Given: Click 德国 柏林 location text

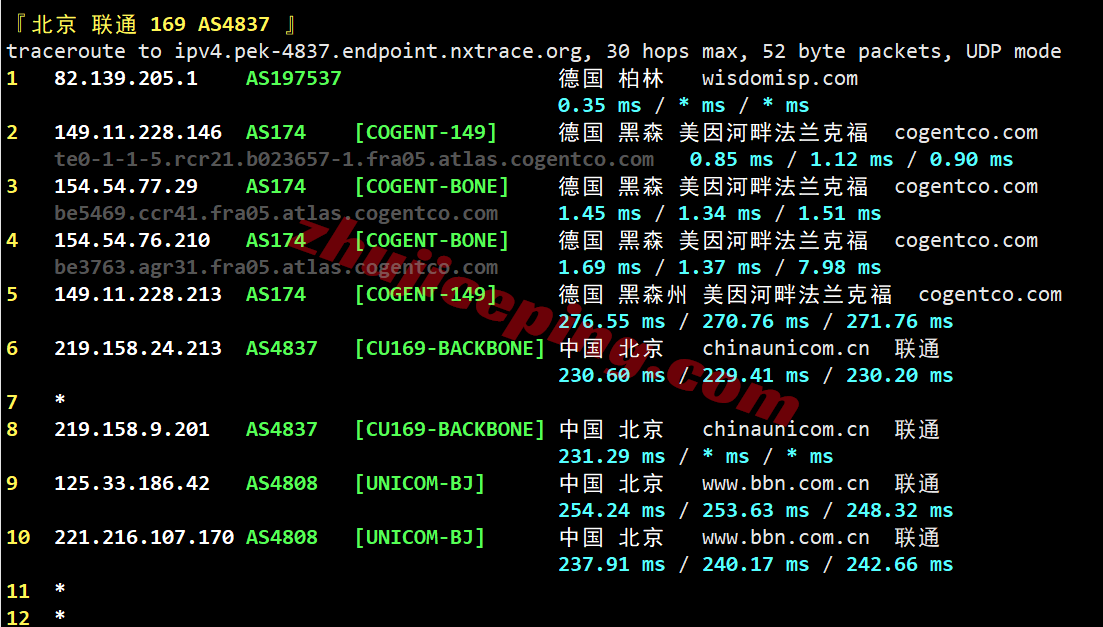Looking at the screenshot, I should click(611, 78).
